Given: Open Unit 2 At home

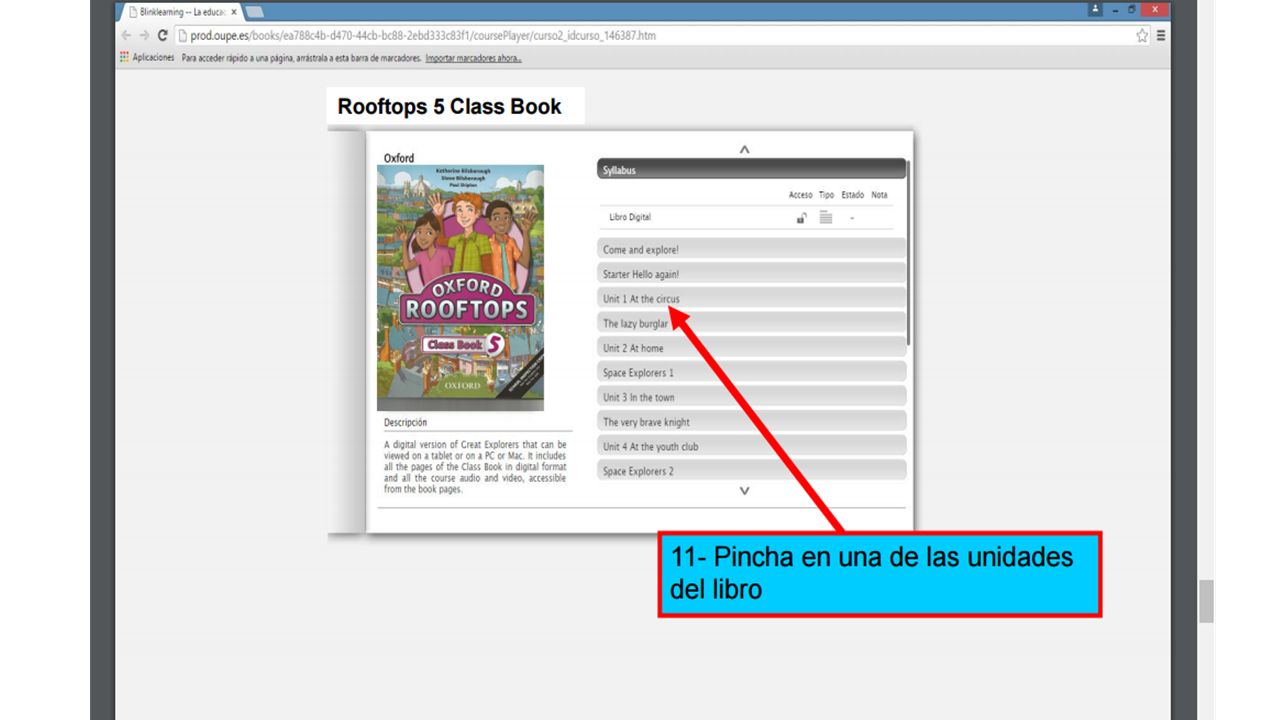Looking at the screenshot, I should coord(751,348).
